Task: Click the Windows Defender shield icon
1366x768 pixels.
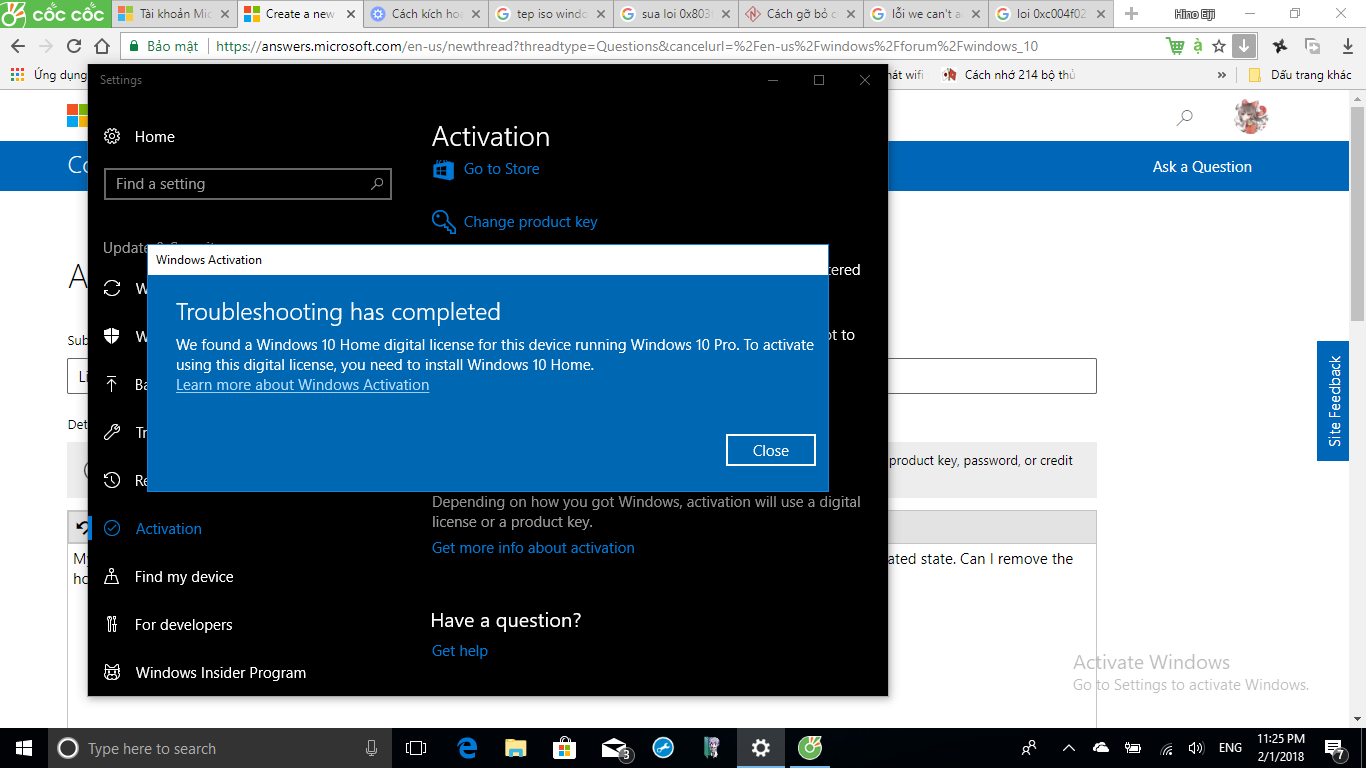Action: pos(112,337)
